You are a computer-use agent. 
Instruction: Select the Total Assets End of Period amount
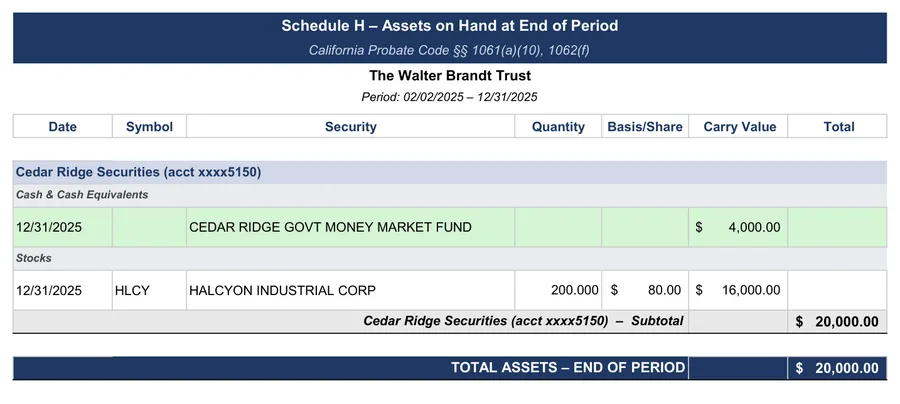point(837,368)
